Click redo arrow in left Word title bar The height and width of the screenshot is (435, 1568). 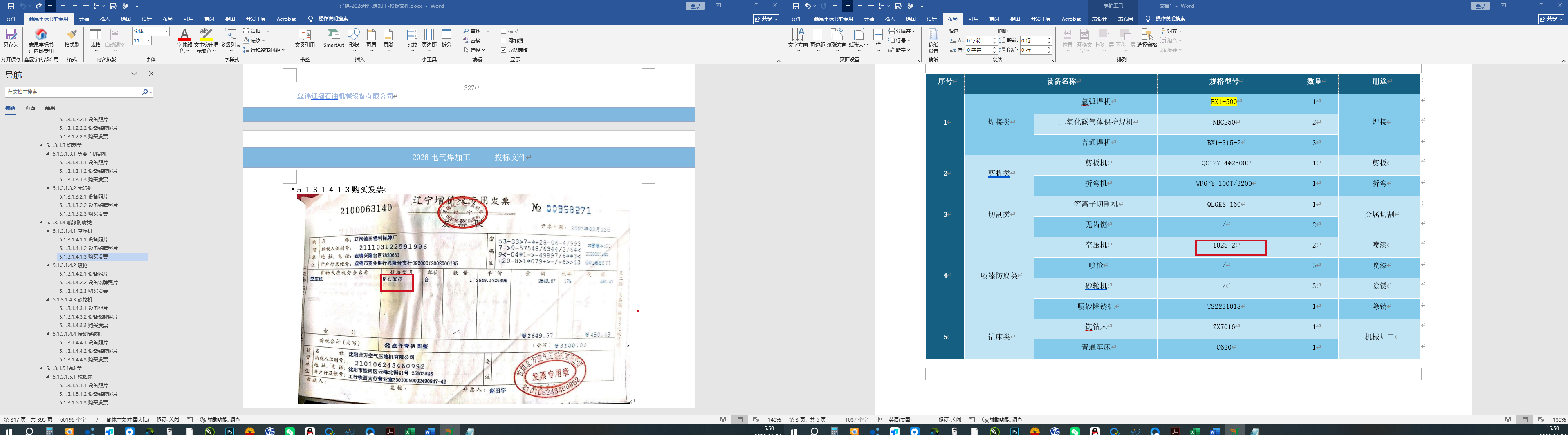(39, 6)
